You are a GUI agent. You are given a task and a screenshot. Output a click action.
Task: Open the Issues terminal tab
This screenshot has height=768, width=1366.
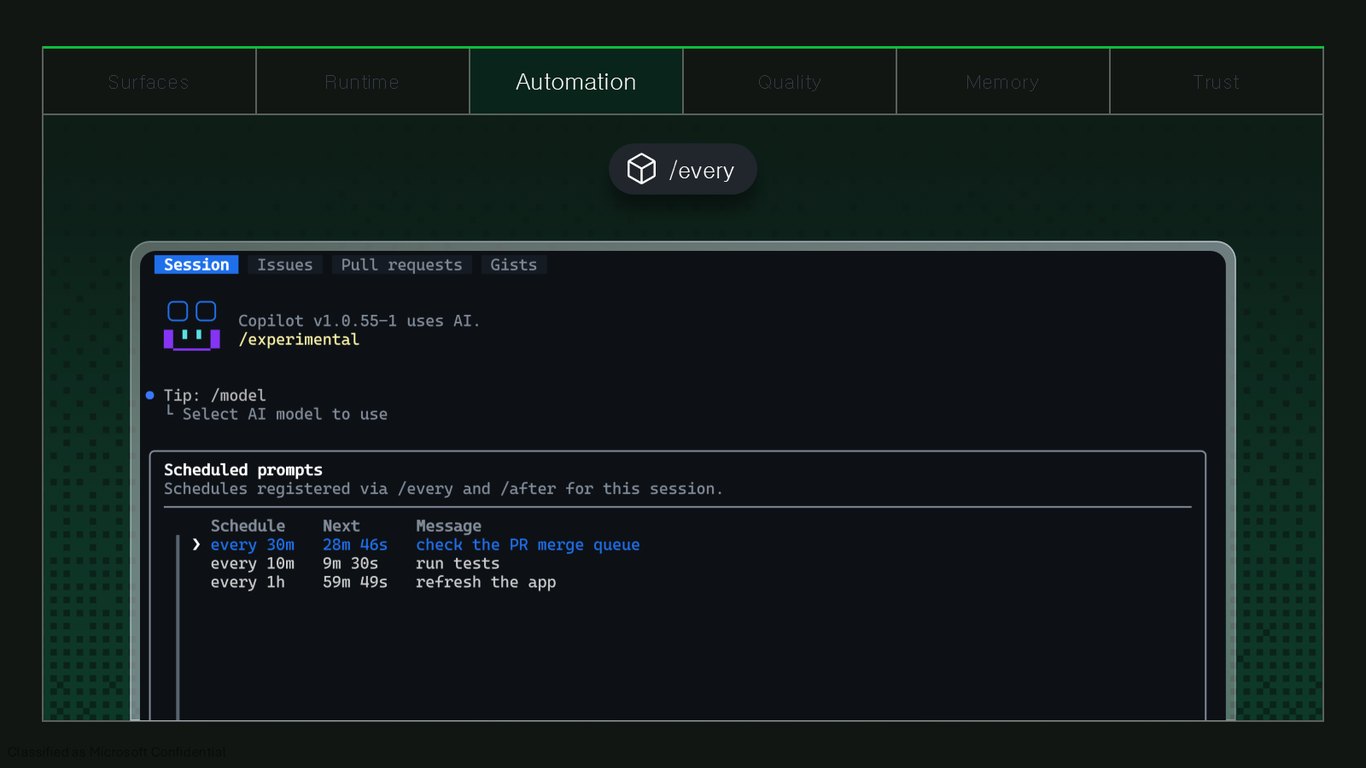click(x=285, y=265)
